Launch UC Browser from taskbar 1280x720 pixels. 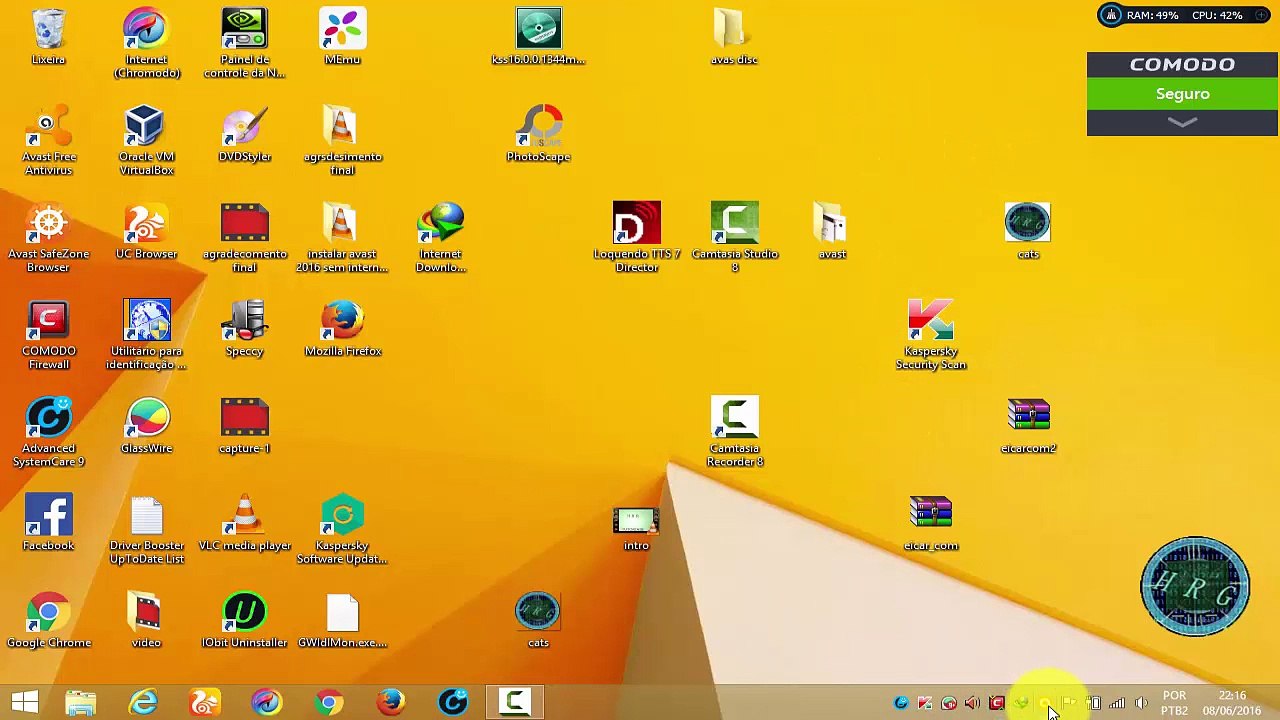coord(205,703)
